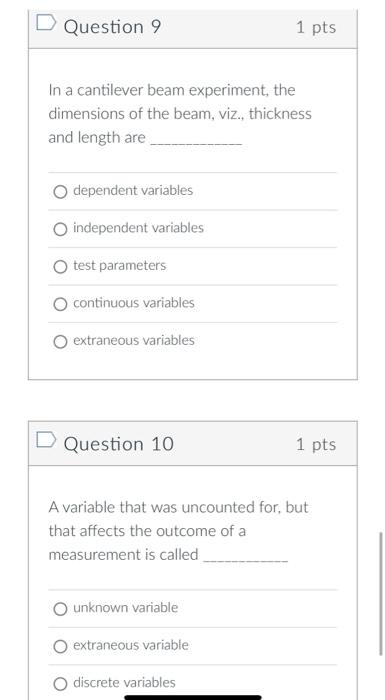Image resolution: width=385 pixels, height=700 pixels.
Task: Click the cantilever beam question text
Action: click(180, 114)
